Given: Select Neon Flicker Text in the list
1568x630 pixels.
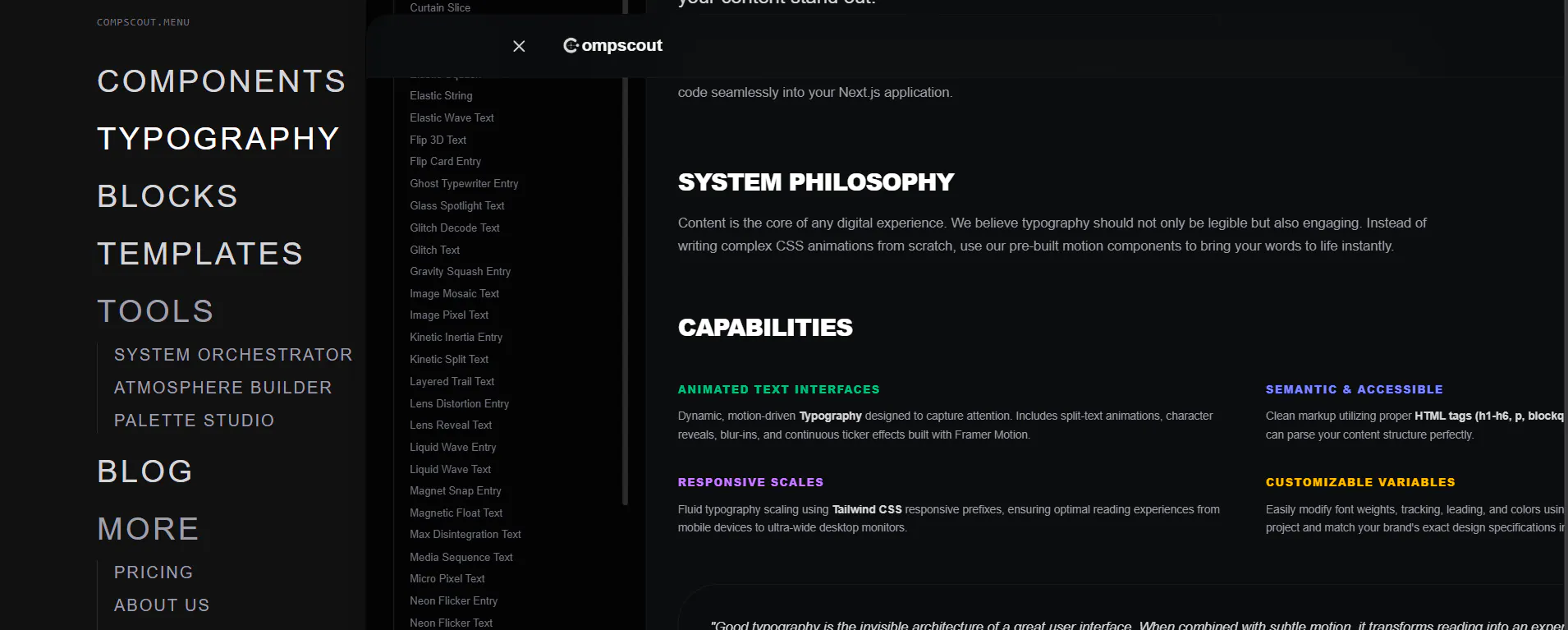Looking at the screenshot, I should coord(451,623).
